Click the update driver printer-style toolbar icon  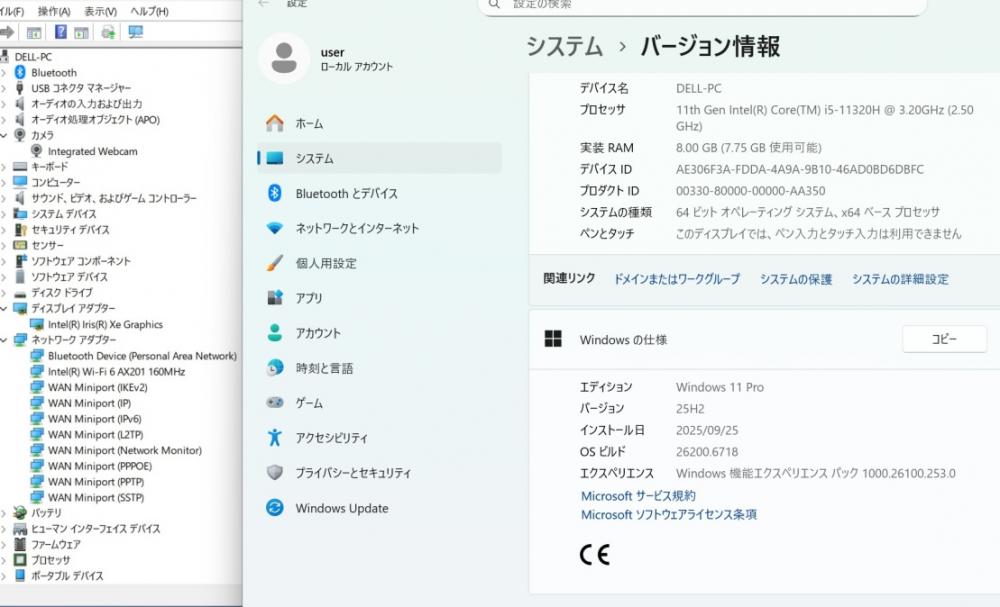tap(108, 32)
